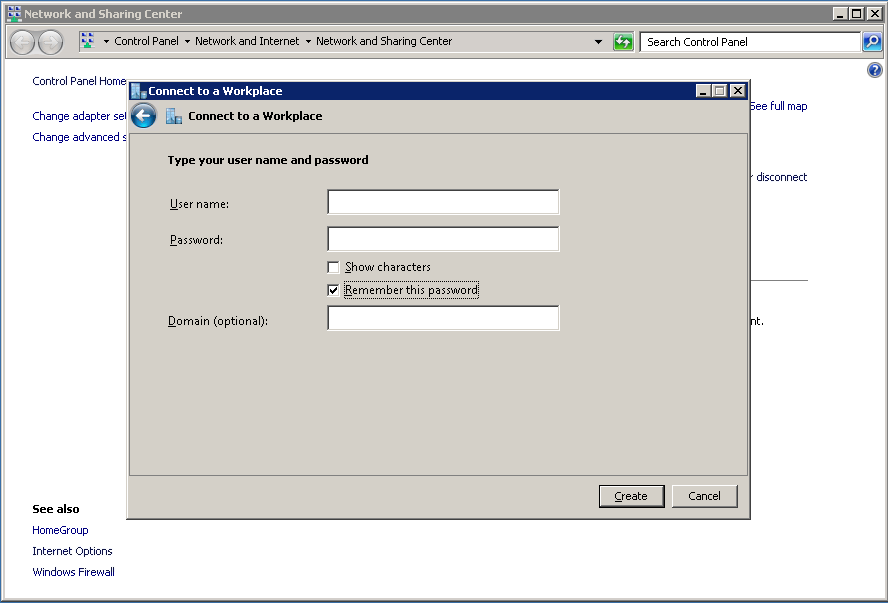Click the blue back arrow in the wizard
Screen dimensions: 888x603
coord(144,116)
